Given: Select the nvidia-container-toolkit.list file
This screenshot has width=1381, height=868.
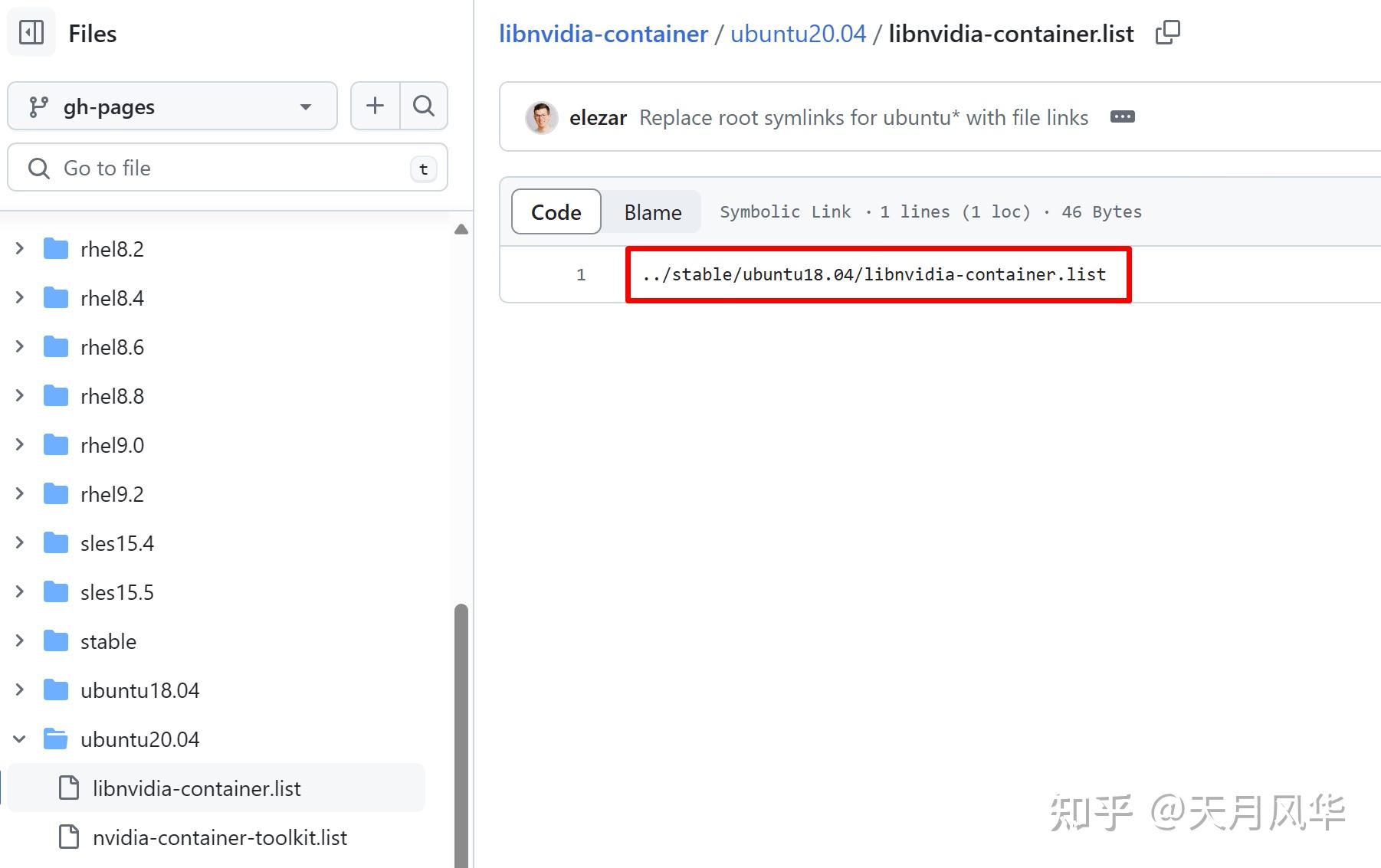Looking at the screenshot, I should 220,837.
